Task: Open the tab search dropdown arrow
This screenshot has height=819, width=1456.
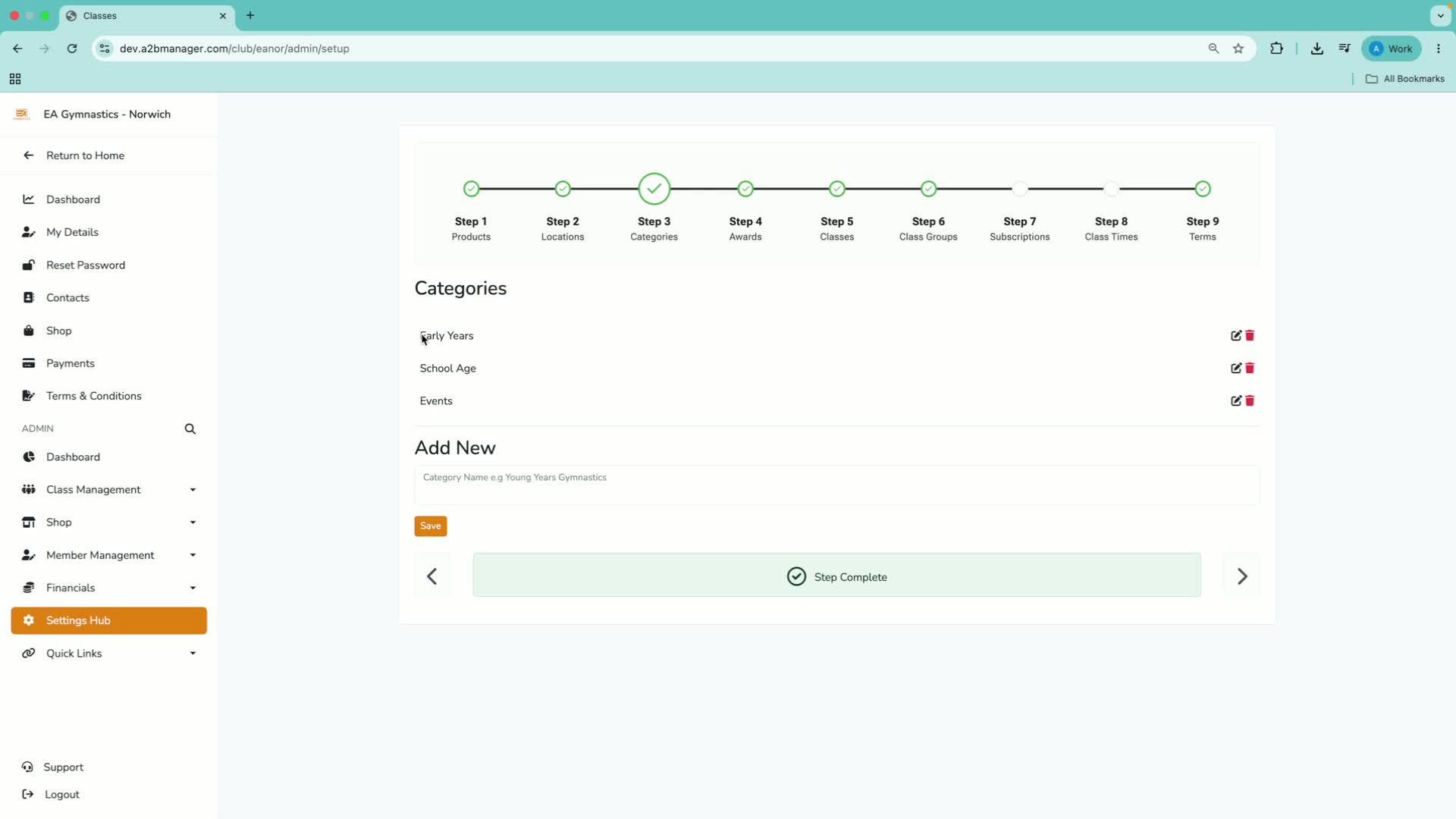Action: (1440, 15)
